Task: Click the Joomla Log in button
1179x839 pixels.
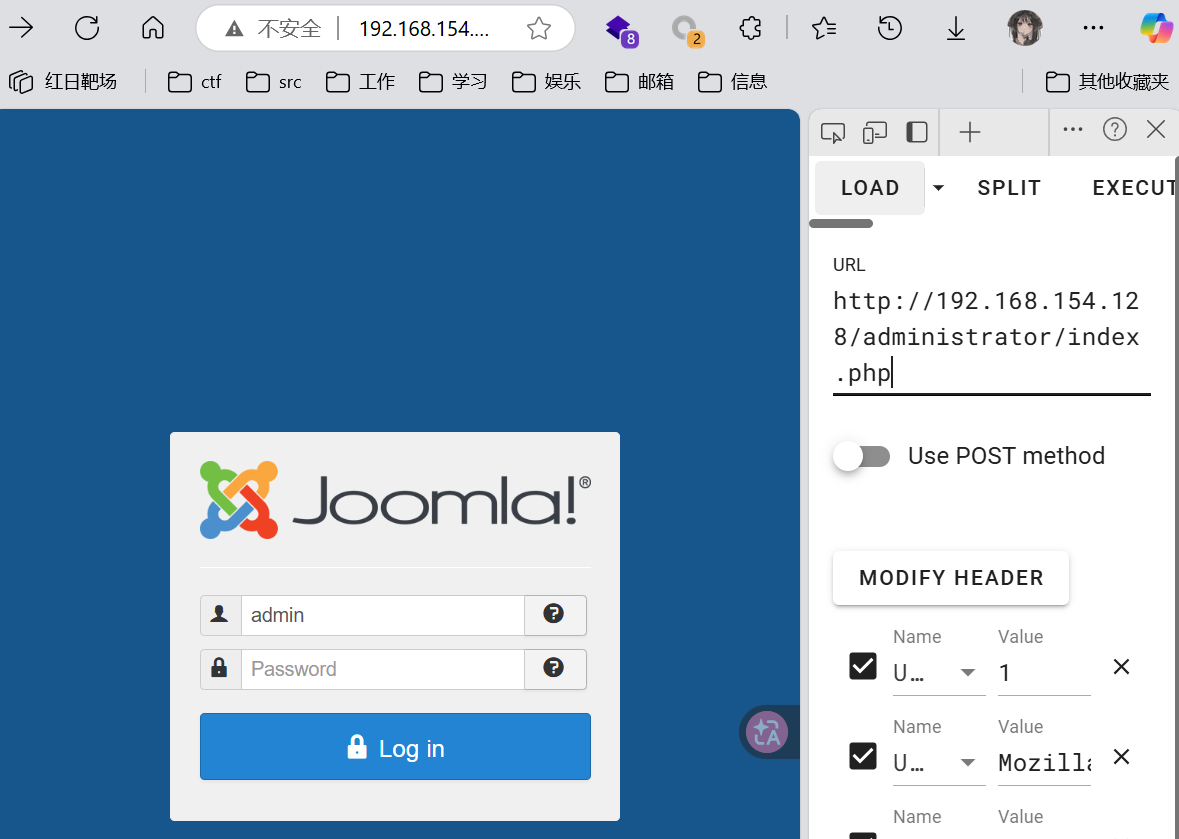Action: (x=396, y=747)
